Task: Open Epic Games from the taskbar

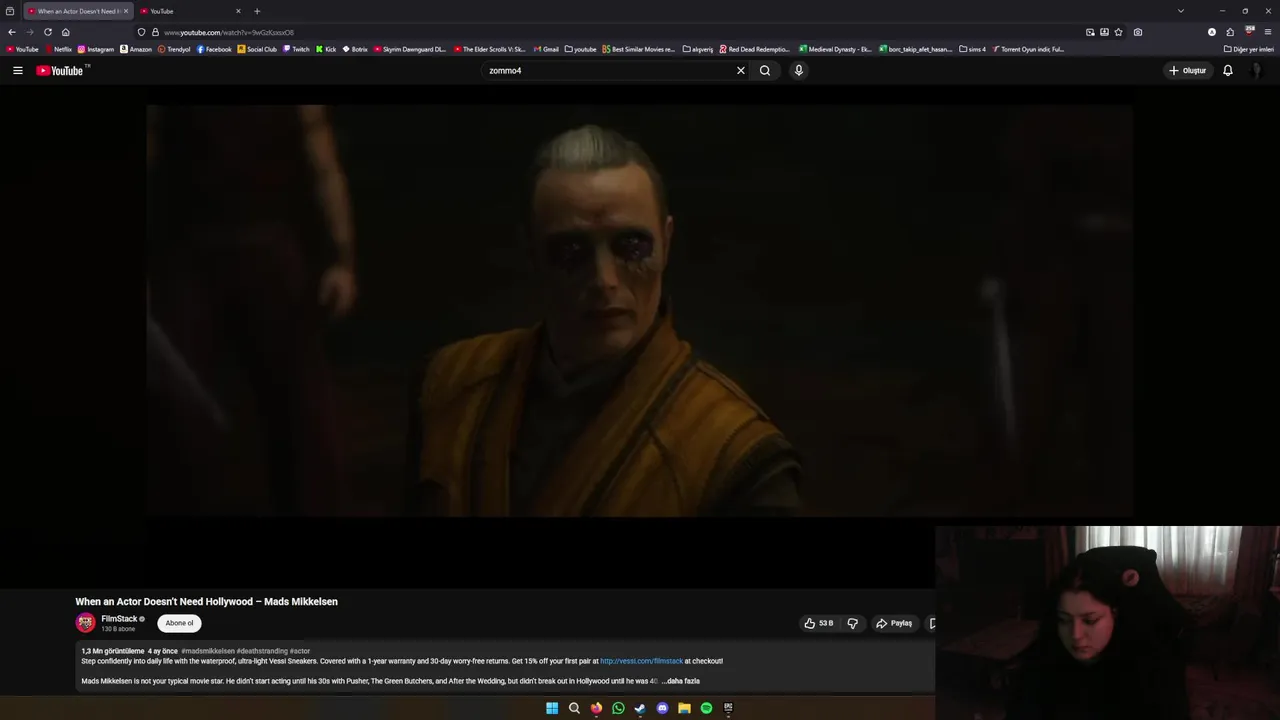Action: click(x=728, y=708)
